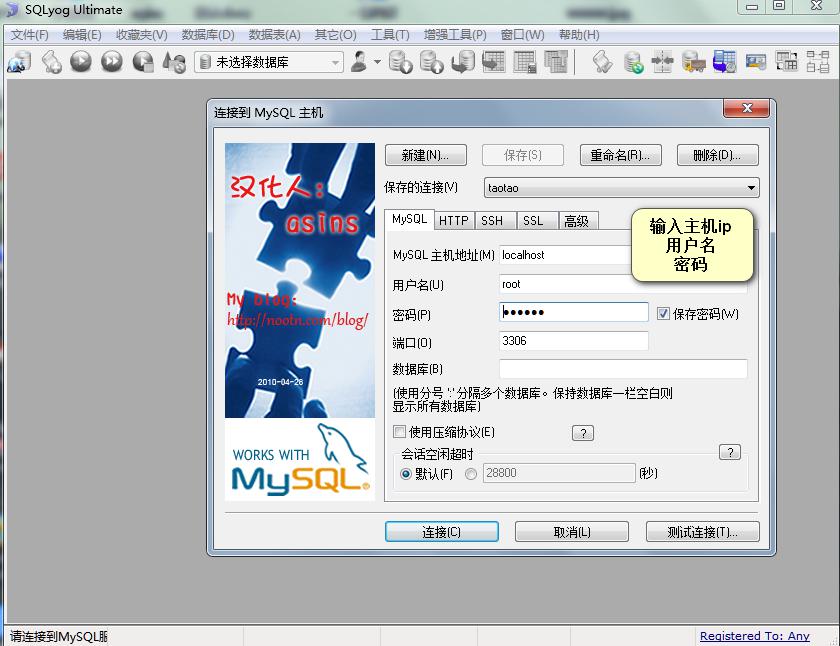Open the 数据库(D) menu
The height and width of the screenshot is (646, 840).
208,35
